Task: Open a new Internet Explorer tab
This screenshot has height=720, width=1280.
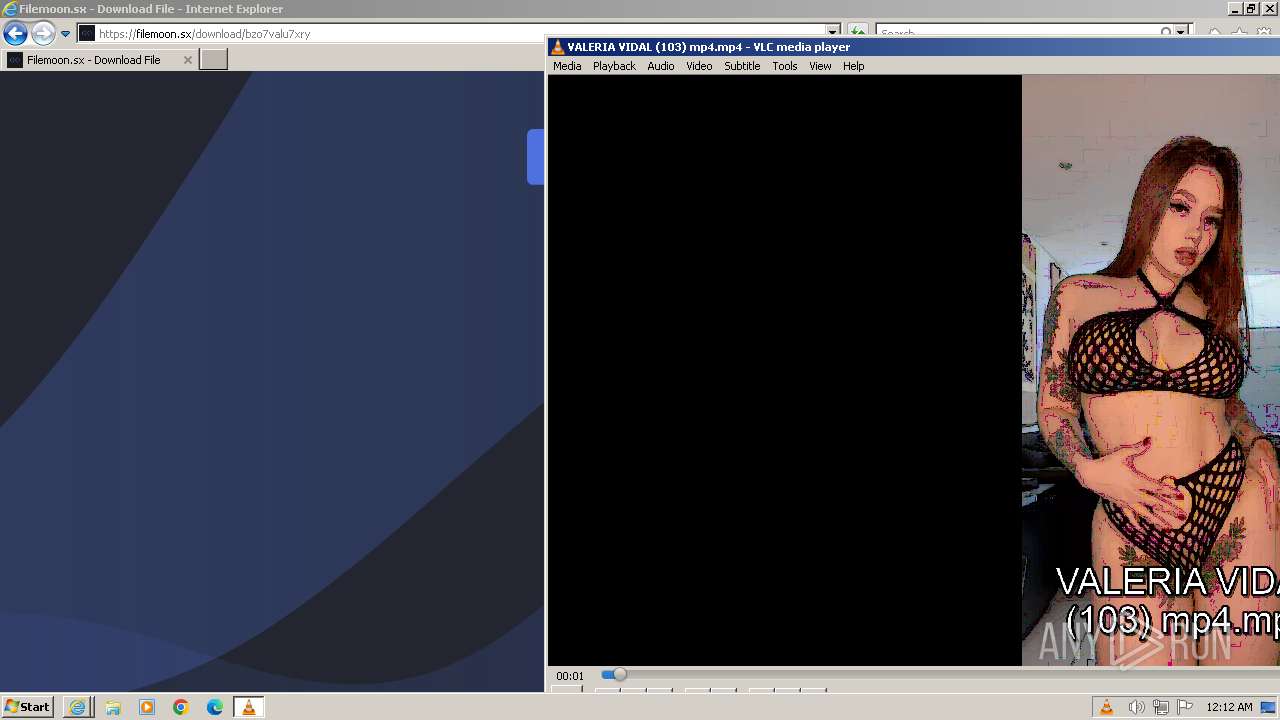Action: 214,60
